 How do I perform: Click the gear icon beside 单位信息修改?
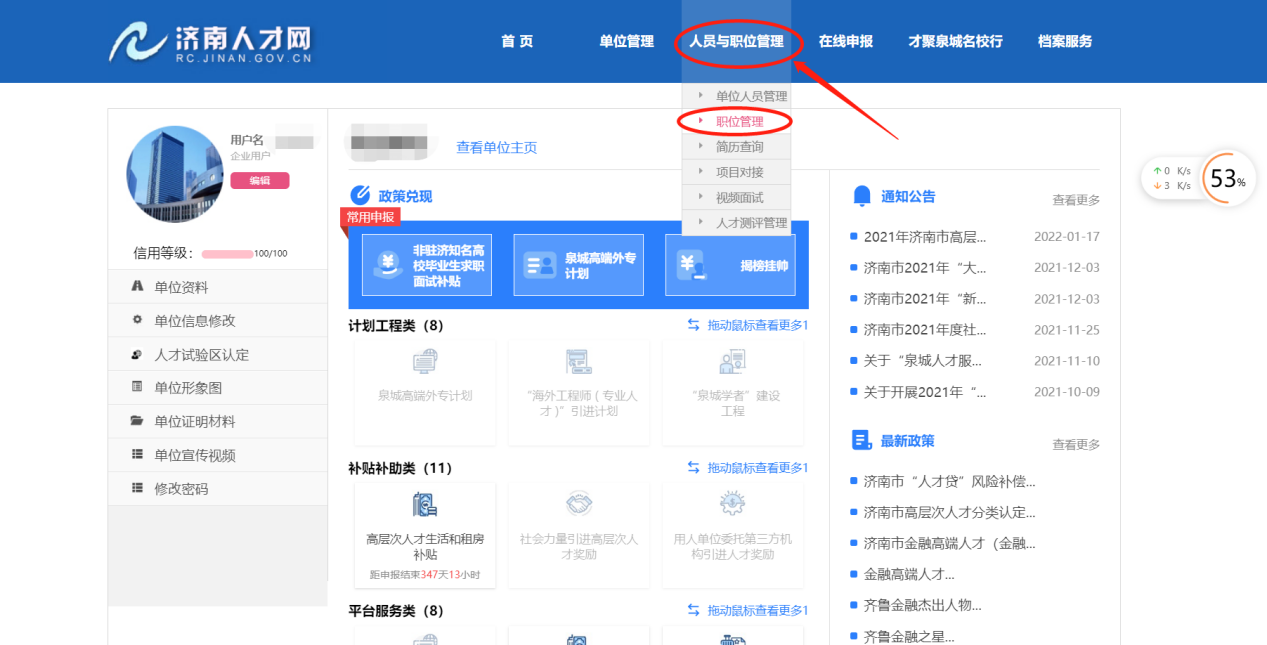click(137, 320)
